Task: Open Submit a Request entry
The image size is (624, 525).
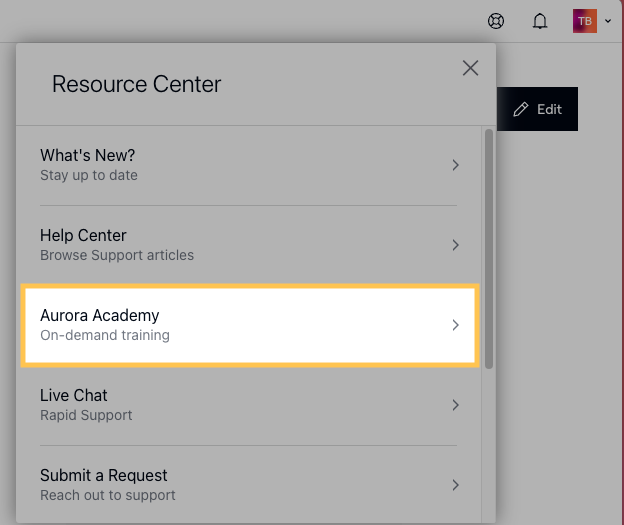Action: tap(248, 485)
